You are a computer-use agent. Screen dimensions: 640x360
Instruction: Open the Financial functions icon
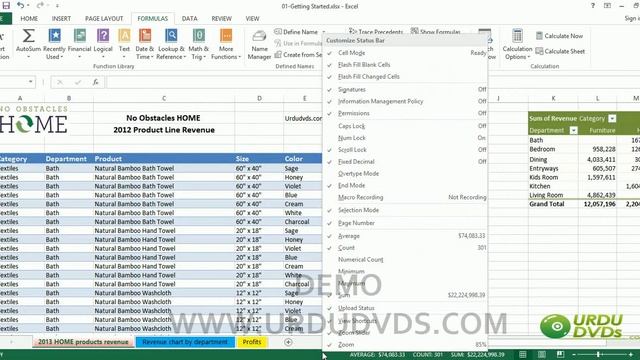point(80,36)
